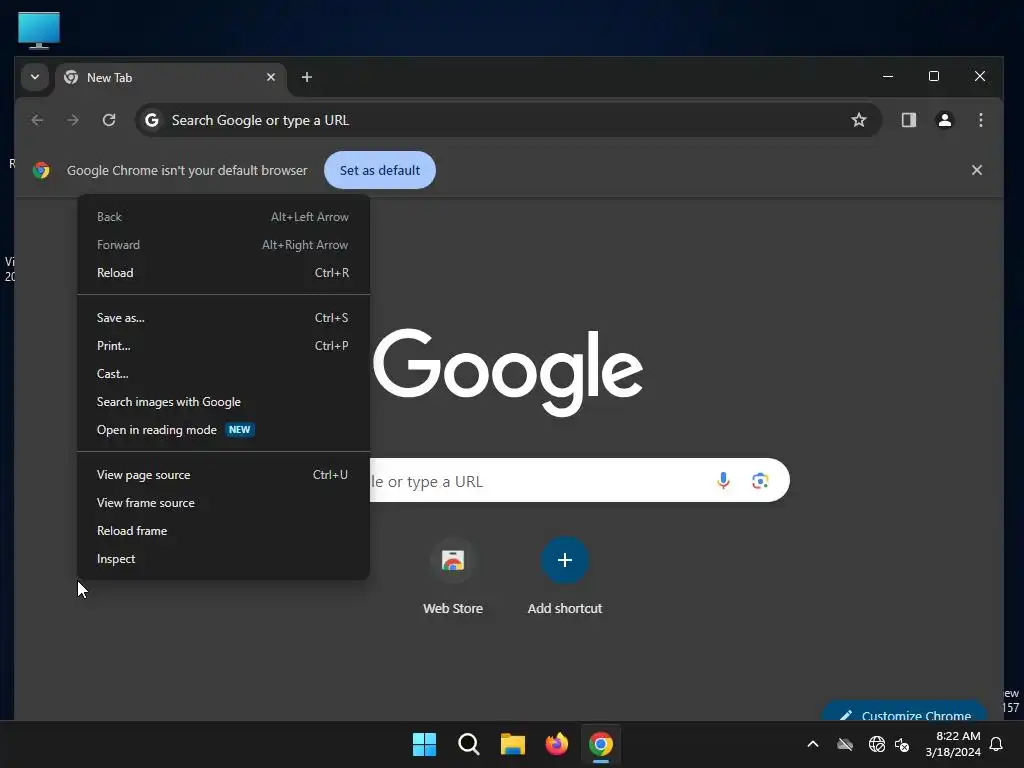The width and height of the screenshot is (1024, 768).
Task: Click the Google logo
Action: click(x=508, y=371)
